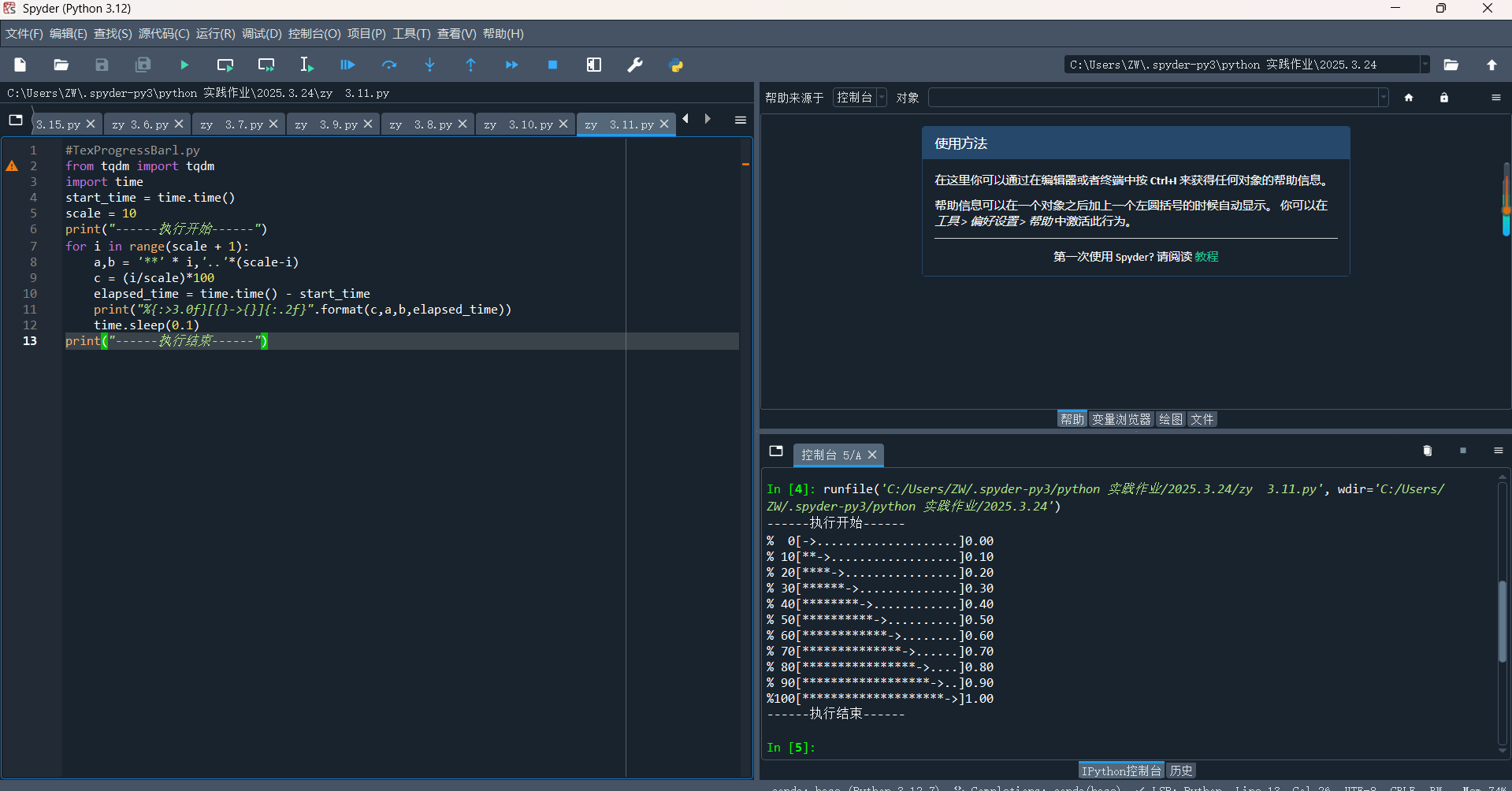Click the 'time.sleep(0.1)' code line
Viewport: 1512px width, 791px height.
coord(147,325)
